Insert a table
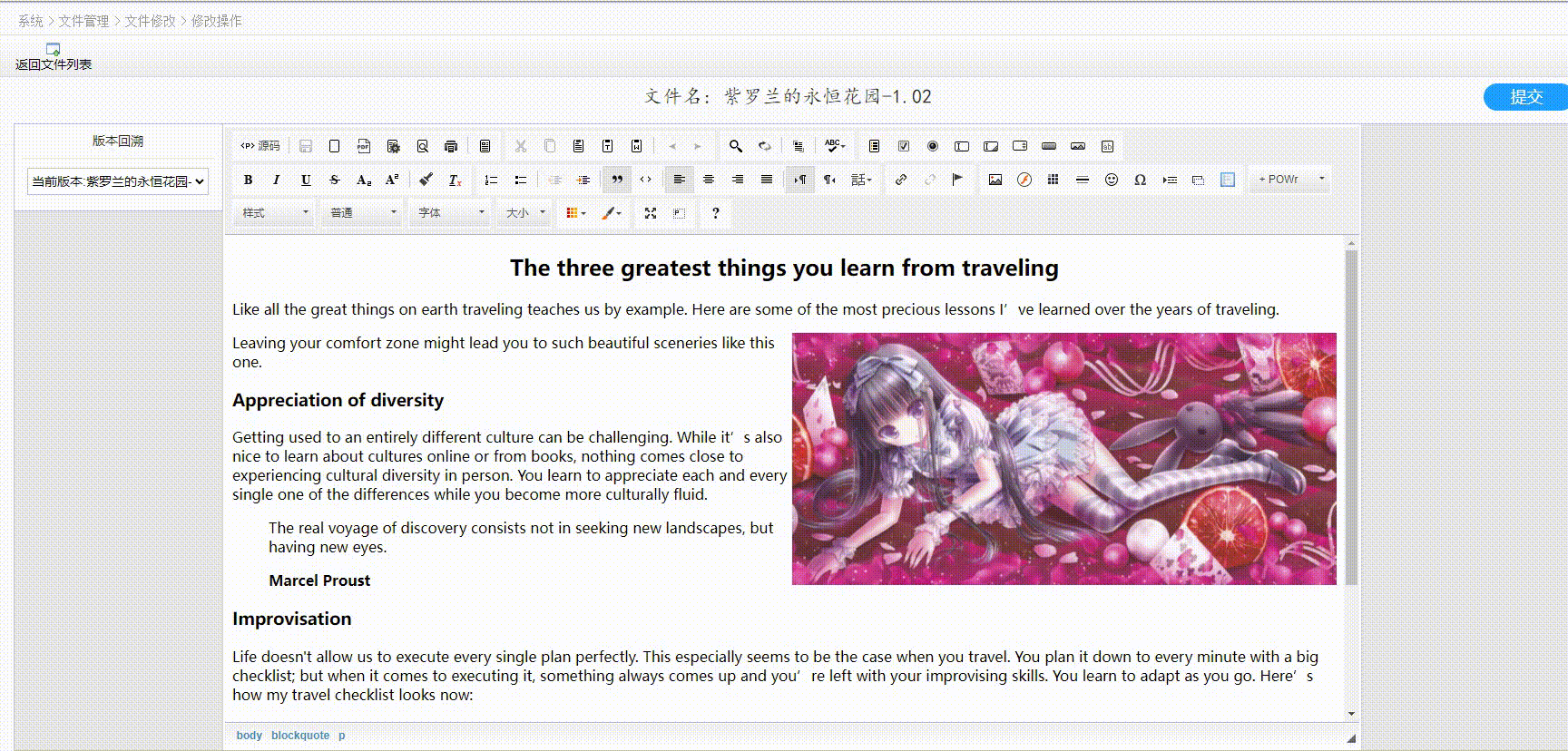 1053,180
